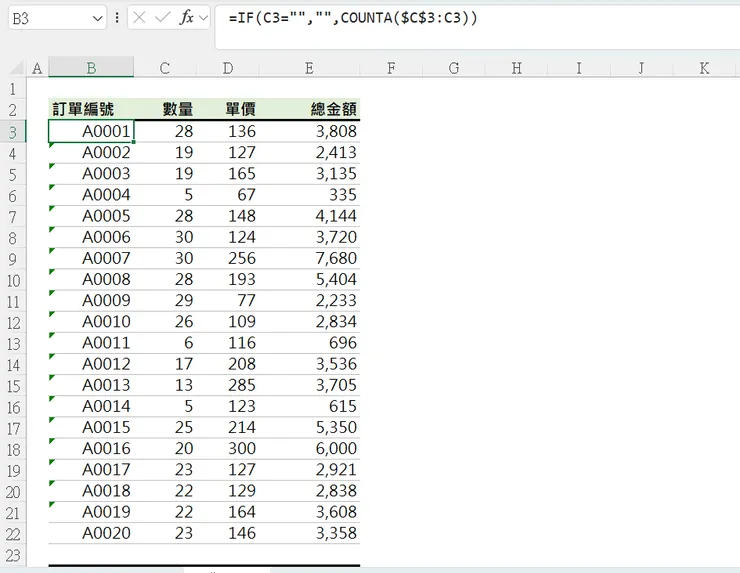Select row 22 header
740x573 pixels.
(x=13, y=533)
